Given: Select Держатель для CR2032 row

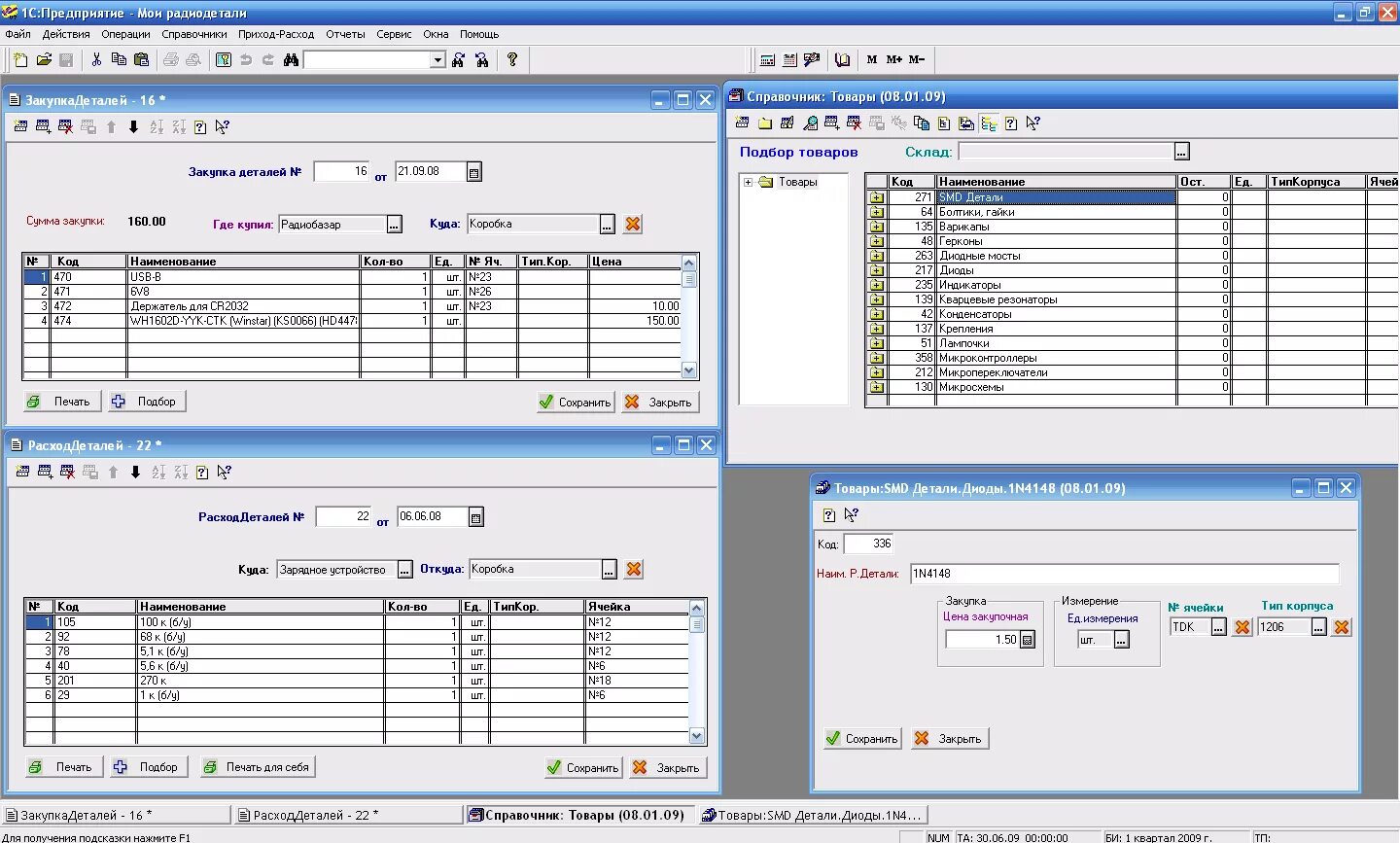Looking at the screenshot, I should point(352,306).
